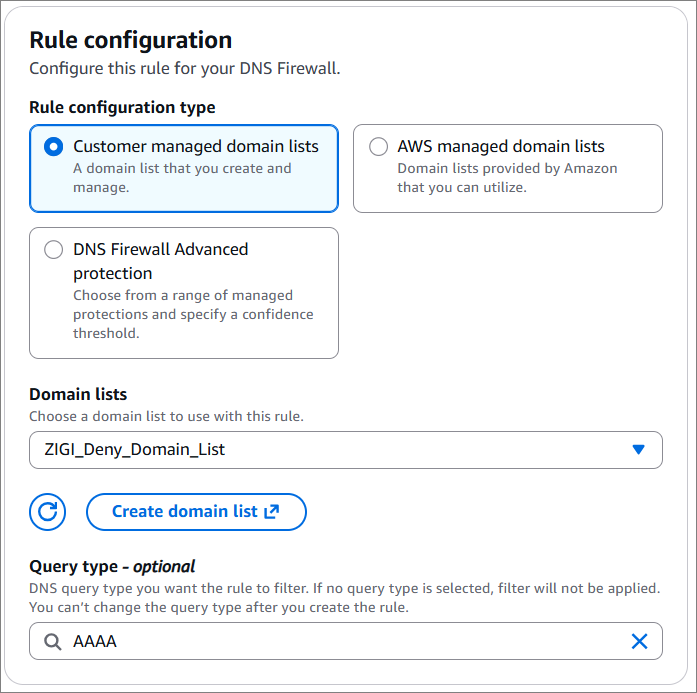The height and width of the screenshot is (693, 697).
Task: Click the Rule configuration heading
Action: pyautogui.click(x=131, y=40)
